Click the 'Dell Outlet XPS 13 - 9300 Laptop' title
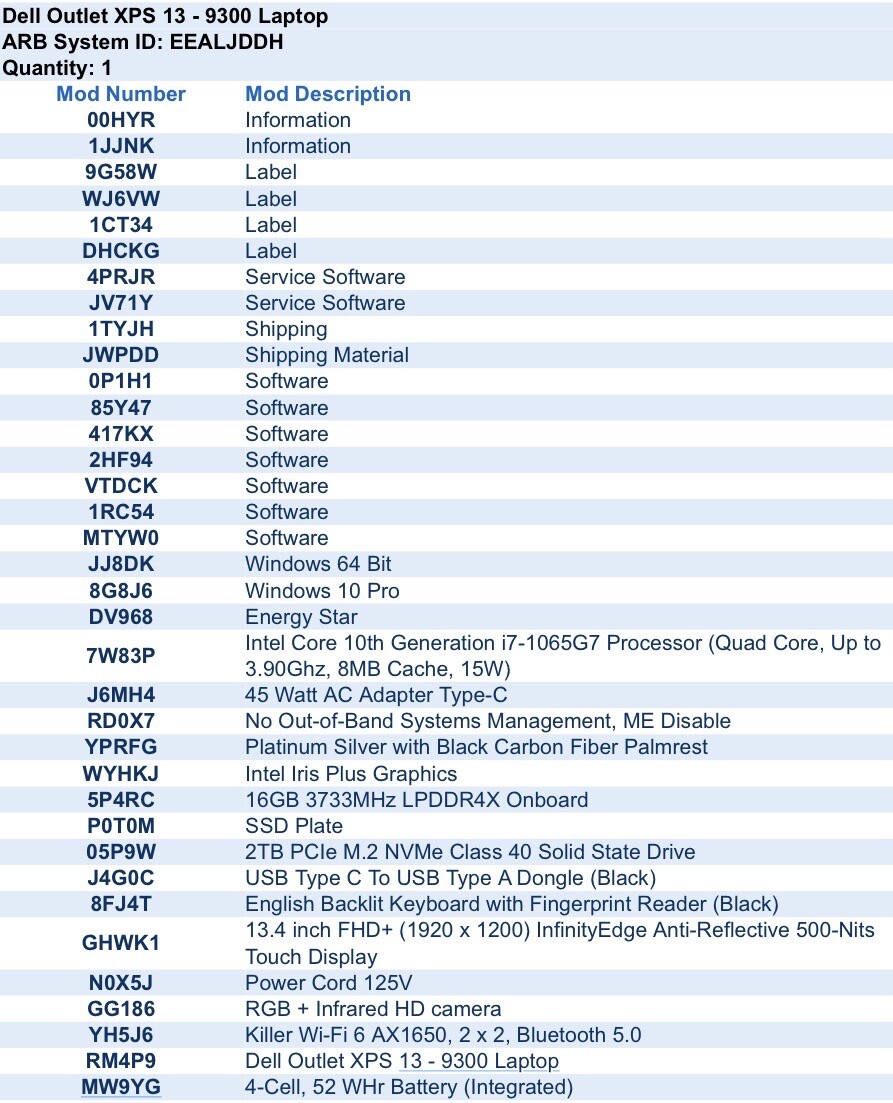Image resolution: width=893 pixels, height=1103 pixels. tap(165, 15)
